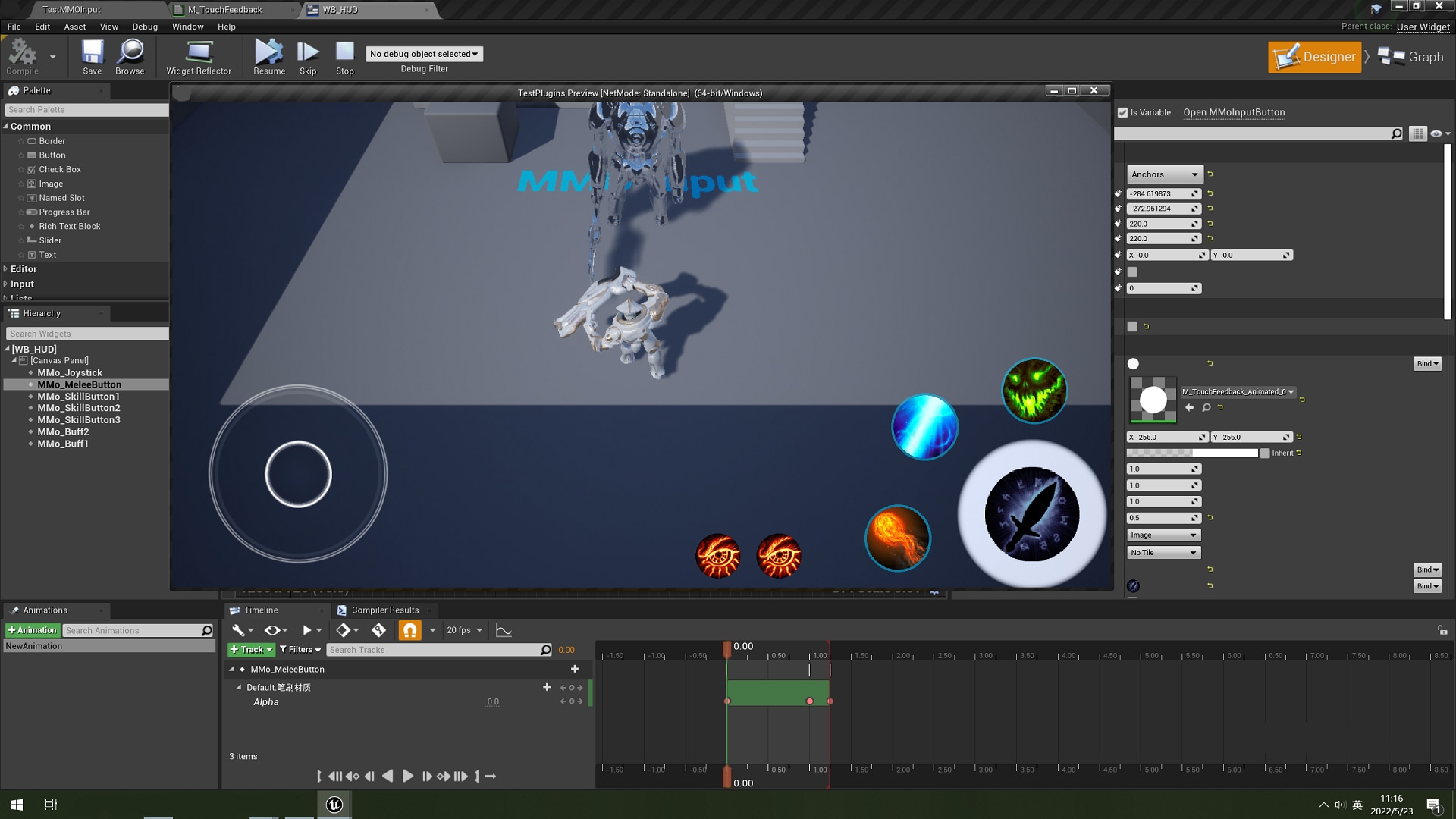This screenshot has width=1456, height=819.
Task: Open the Asset menu
Action: [x=74, y=27]
